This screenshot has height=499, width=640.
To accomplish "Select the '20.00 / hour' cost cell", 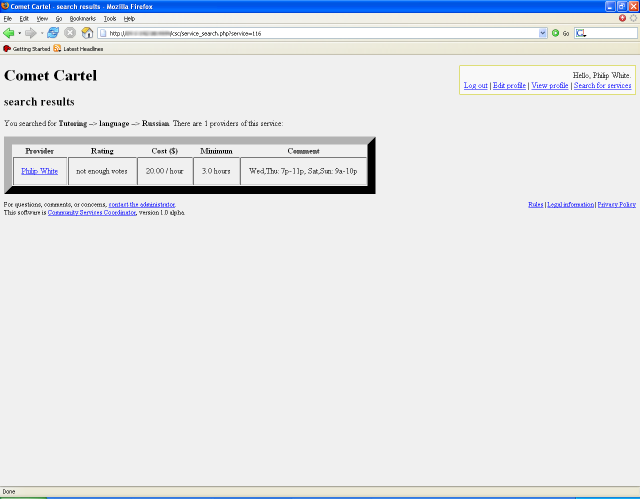I will [164, 171].
